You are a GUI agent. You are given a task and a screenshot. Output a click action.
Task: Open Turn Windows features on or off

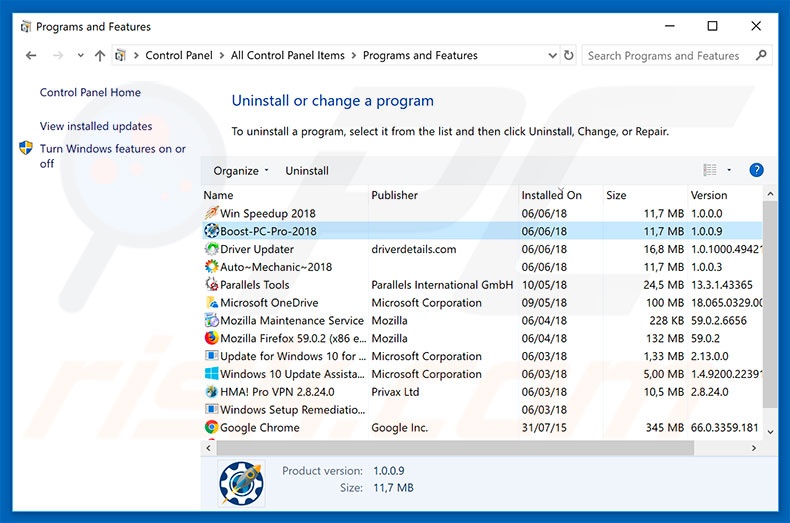[x=113, y=156]
